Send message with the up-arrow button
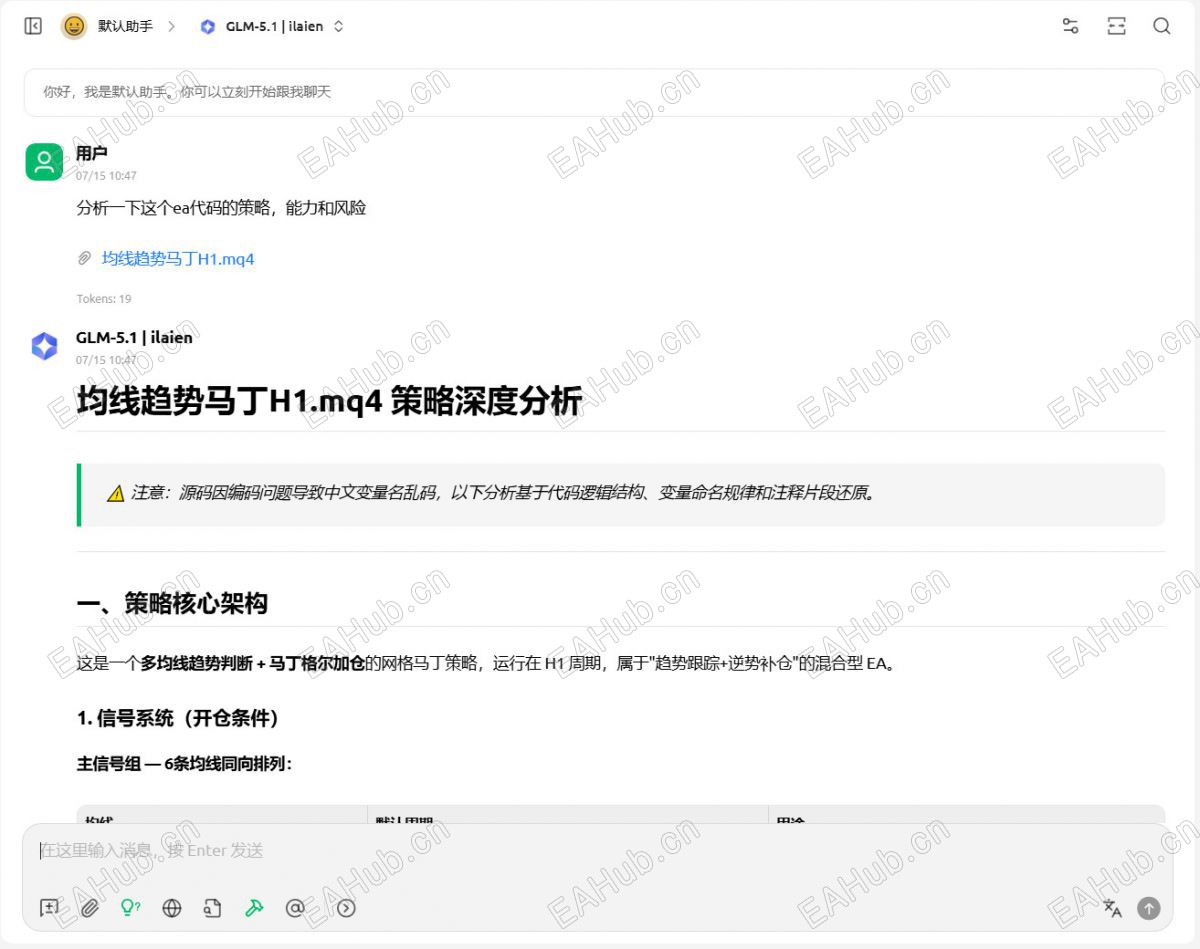 pos(1149,908)
